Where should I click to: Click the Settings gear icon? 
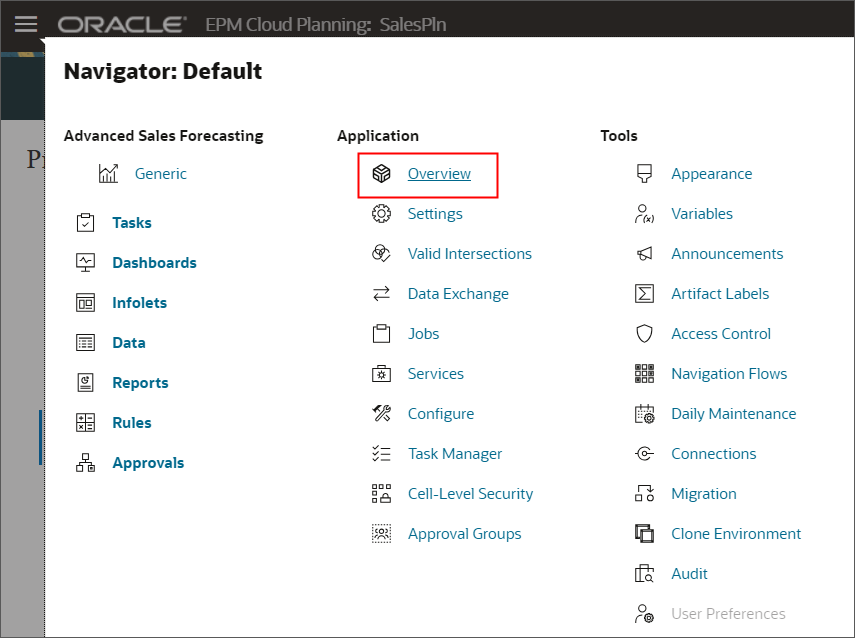pyautogui.click(x=381, y=213)
